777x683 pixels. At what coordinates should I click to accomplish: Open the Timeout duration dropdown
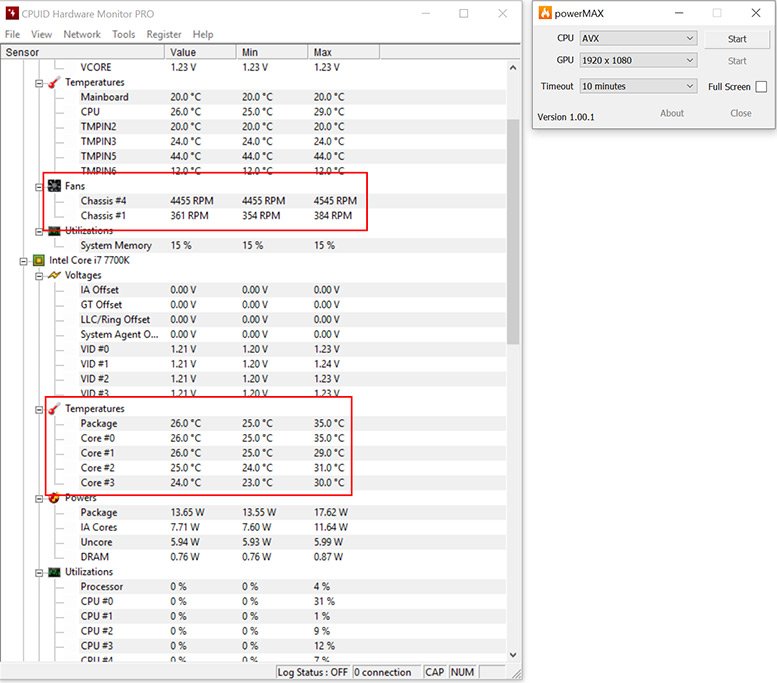pos(638,86)
